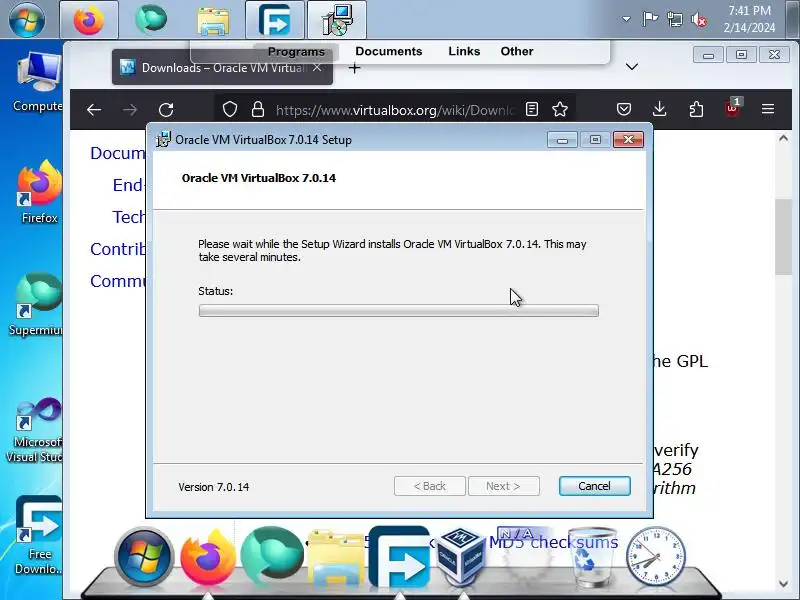Cancel the VirtualBox installation
The width and height of the screenshot is (800, 600).
point(594,486)
